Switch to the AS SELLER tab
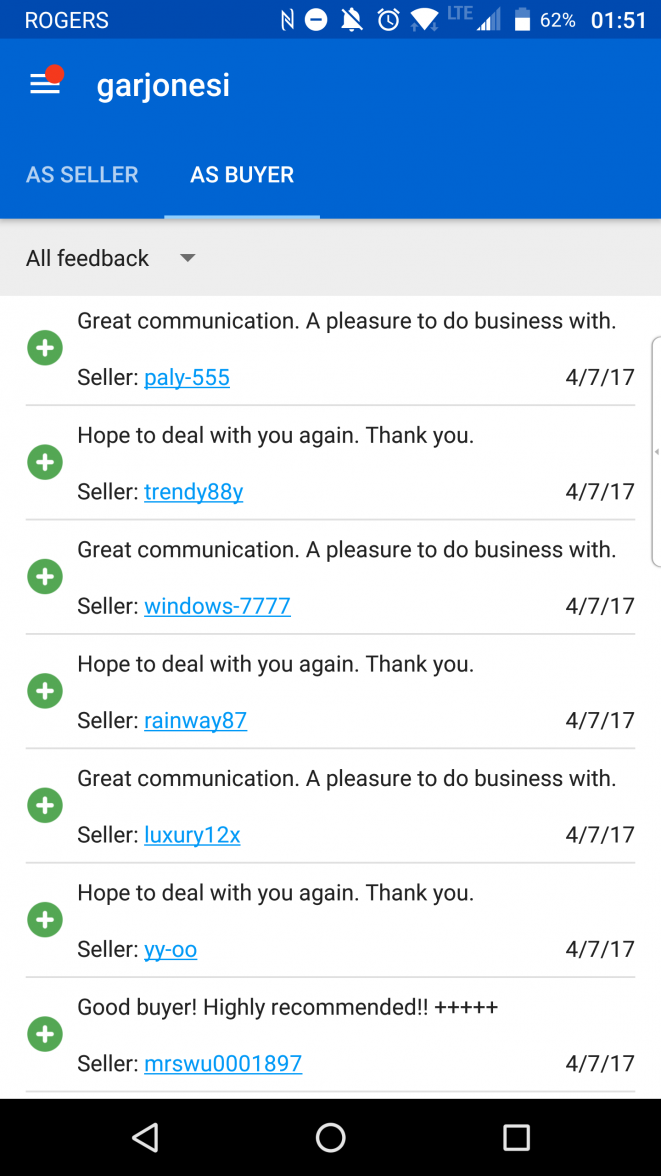The height and width of the screenshot is (1176, 661). coord(81,174)
